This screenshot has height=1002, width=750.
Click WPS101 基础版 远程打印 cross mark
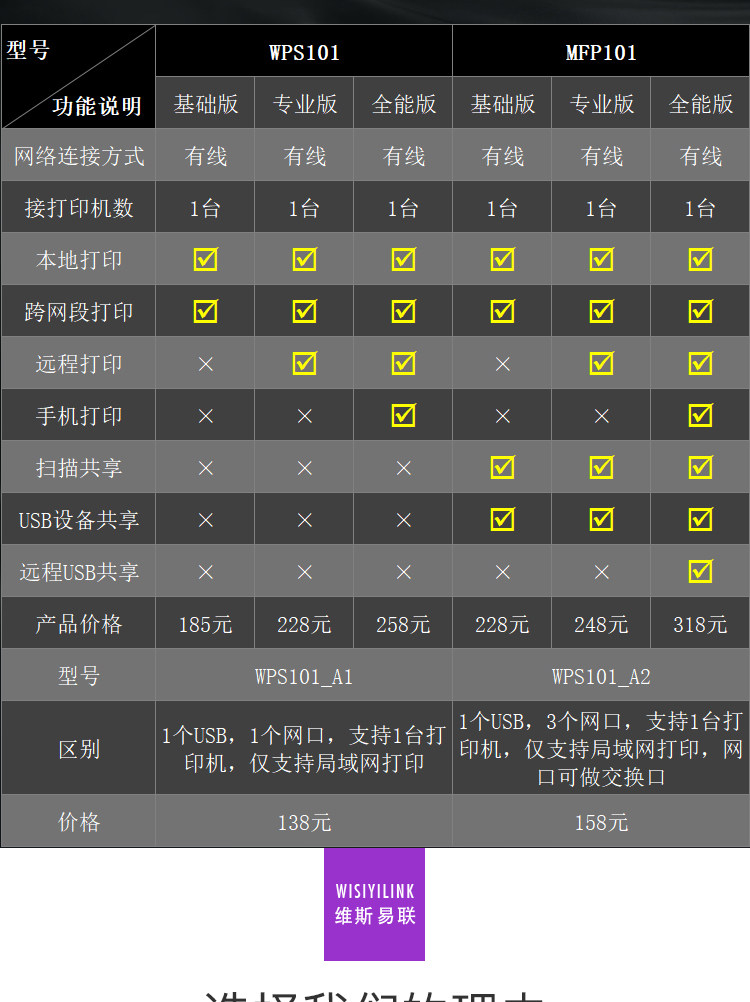click(206, 364)
